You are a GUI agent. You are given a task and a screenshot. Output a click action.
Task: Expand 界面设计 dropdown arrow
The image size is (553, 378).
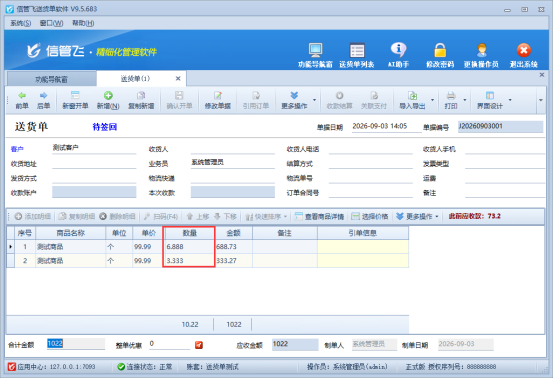pos(510,100)
